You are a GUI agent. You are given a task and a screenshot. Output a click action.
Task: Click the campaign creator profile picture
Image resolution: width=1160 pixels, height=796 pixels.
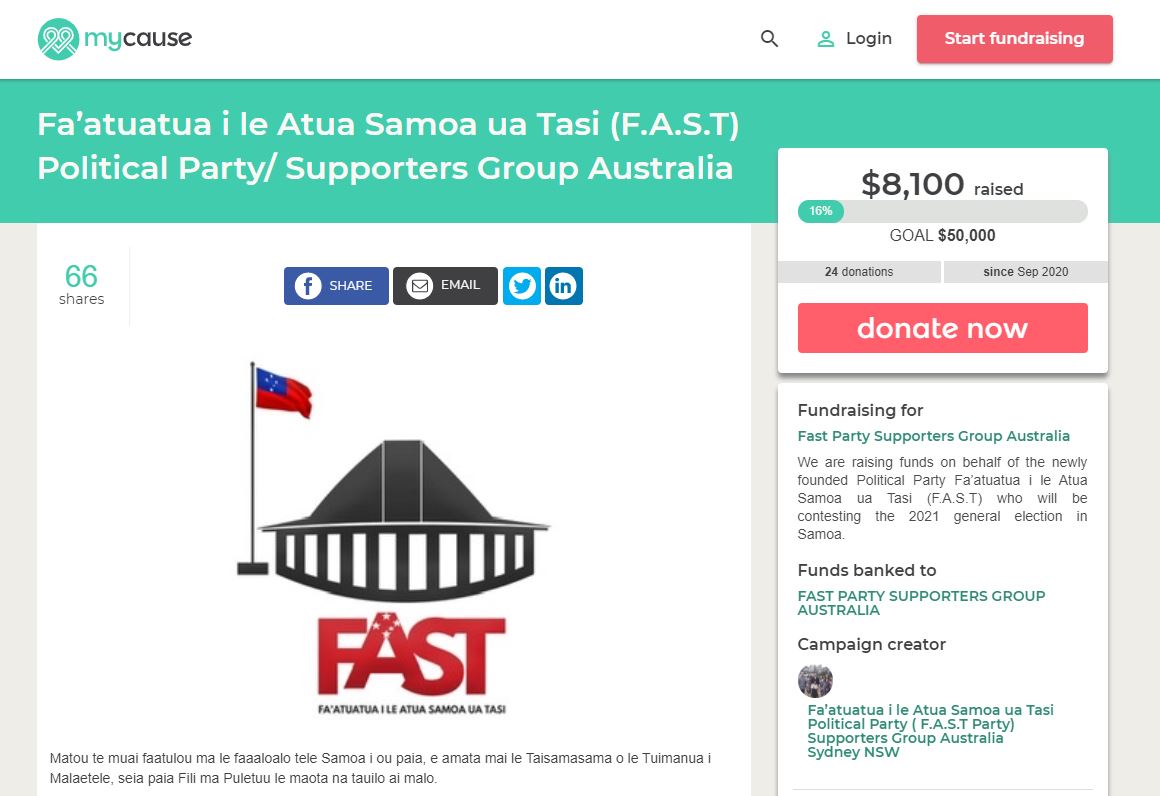tap(815, 681)
